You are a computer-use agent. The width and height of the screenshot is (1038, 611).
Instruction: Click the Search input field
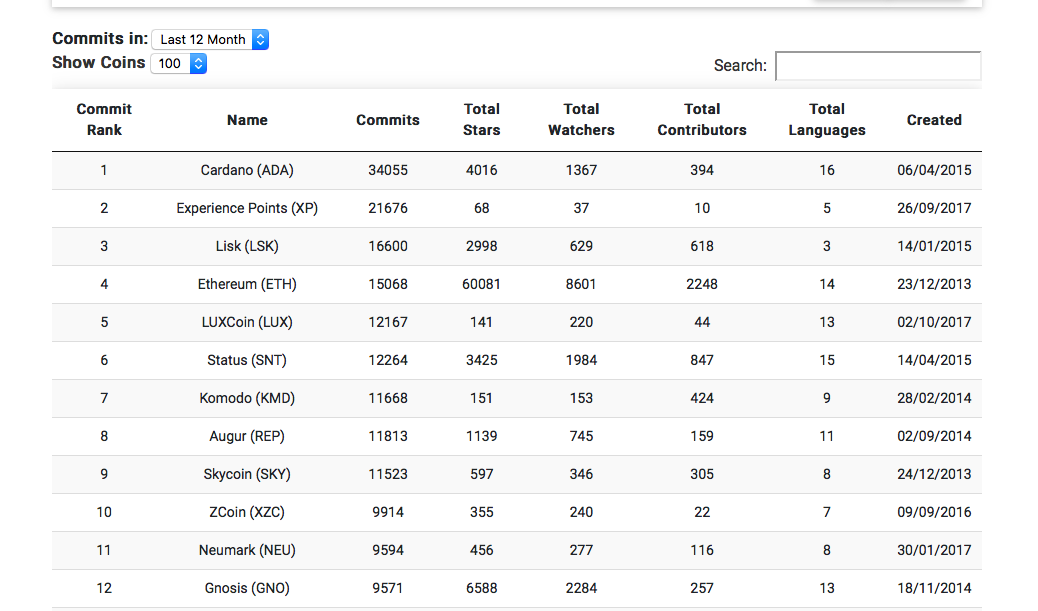point(877,66)
